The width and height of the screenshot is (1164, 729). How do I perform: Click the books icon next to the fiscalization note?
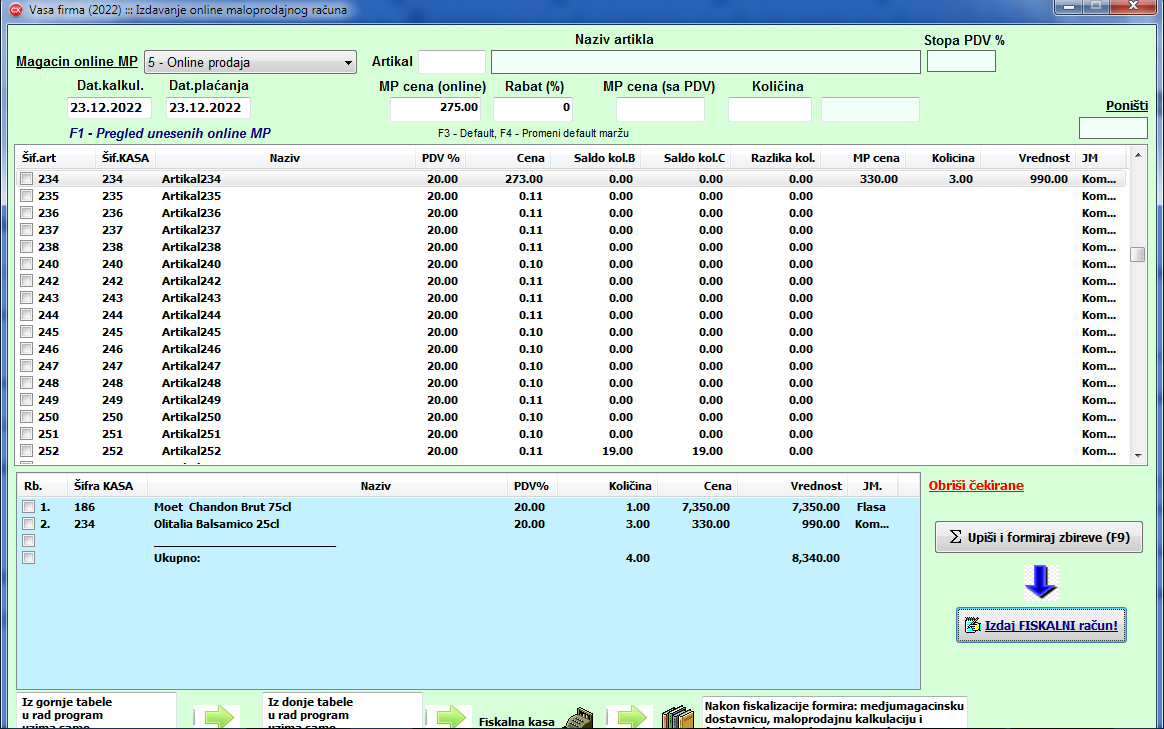tap(677, 719)
